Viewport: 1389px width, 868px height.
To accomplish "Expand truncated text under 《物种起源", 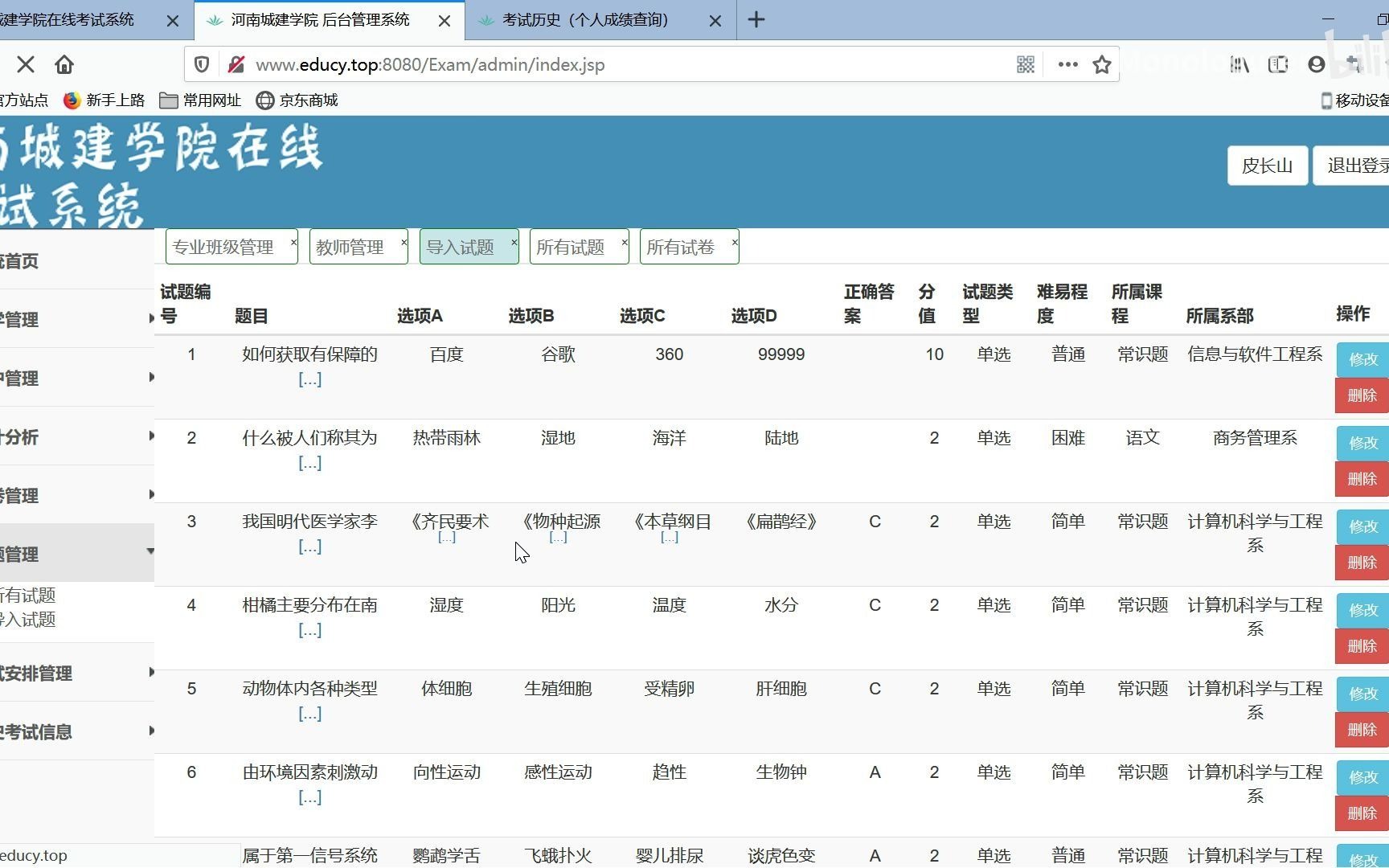I will click(558, 537).
